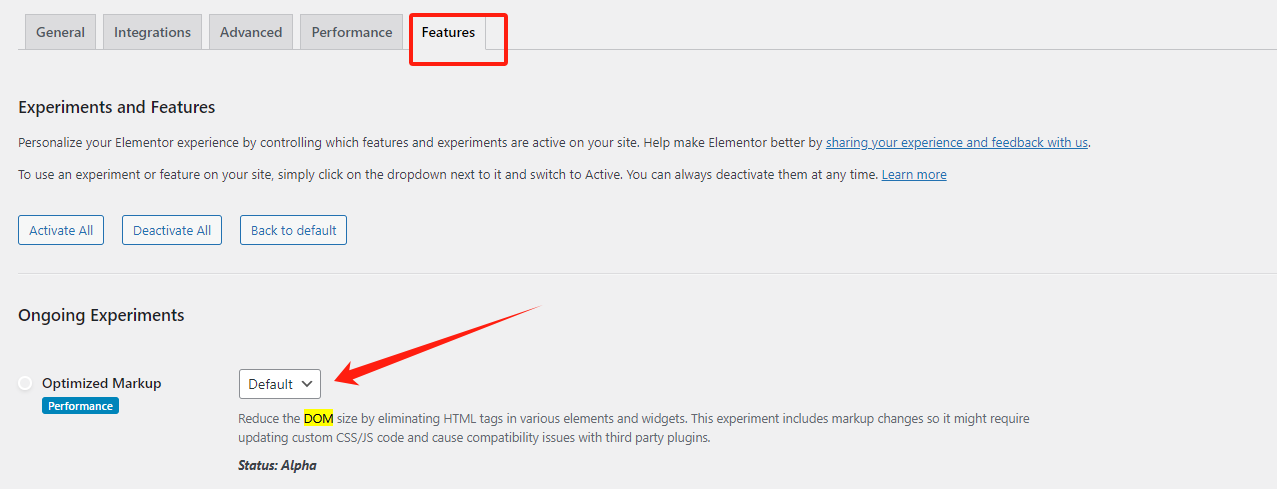The height and width of the screenshot is (489, 1277).
Task: Click the blue Performance tag badge
Action: [80, 406]
